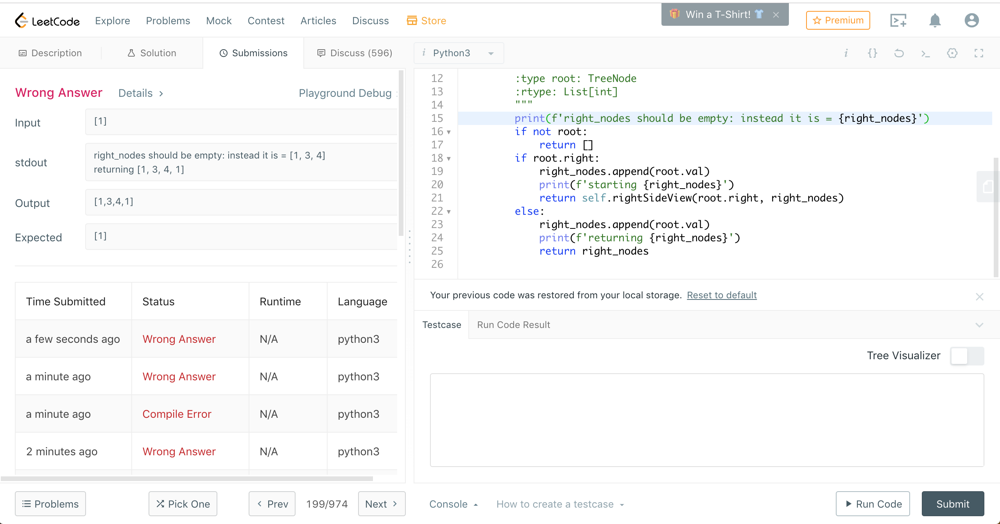Close the code restored notice
The height and width of the screenshot is (524, 1000).
click(979, 296)
